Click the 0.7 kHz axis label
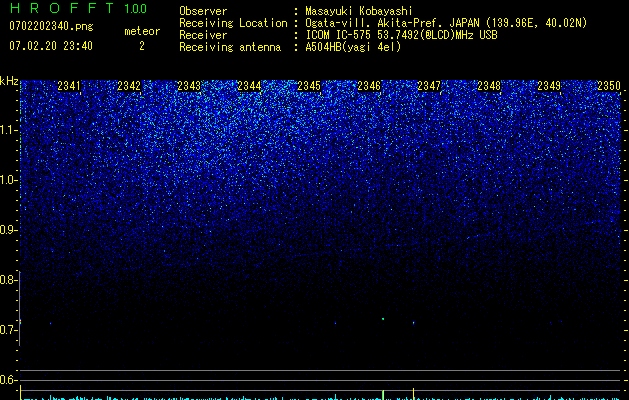Screen dimensions: 629x400 (x=8, y=329)
